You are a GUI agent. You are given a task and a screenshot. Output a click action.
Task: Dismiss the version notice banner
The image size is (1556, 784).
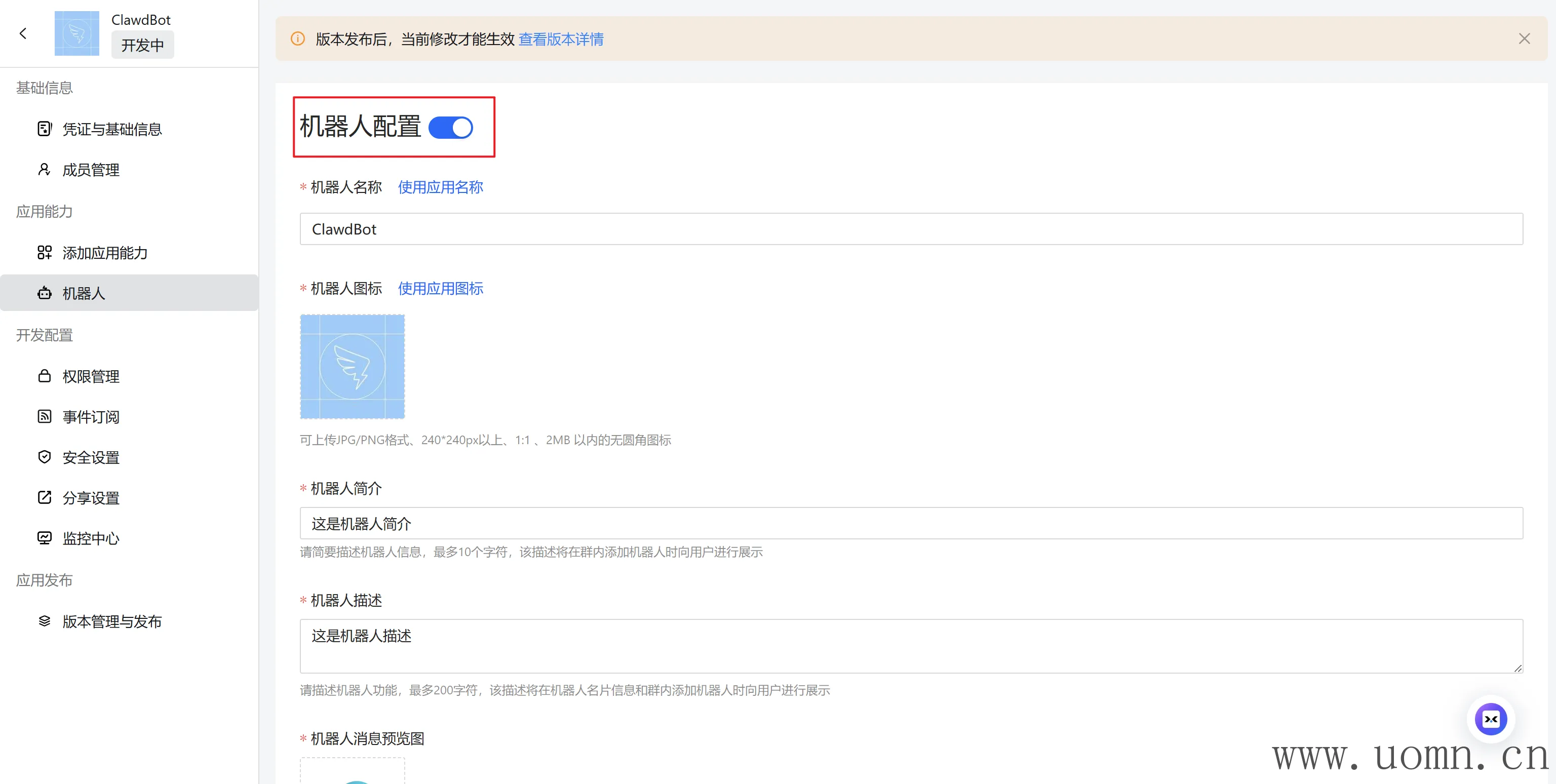point(1524,40)
